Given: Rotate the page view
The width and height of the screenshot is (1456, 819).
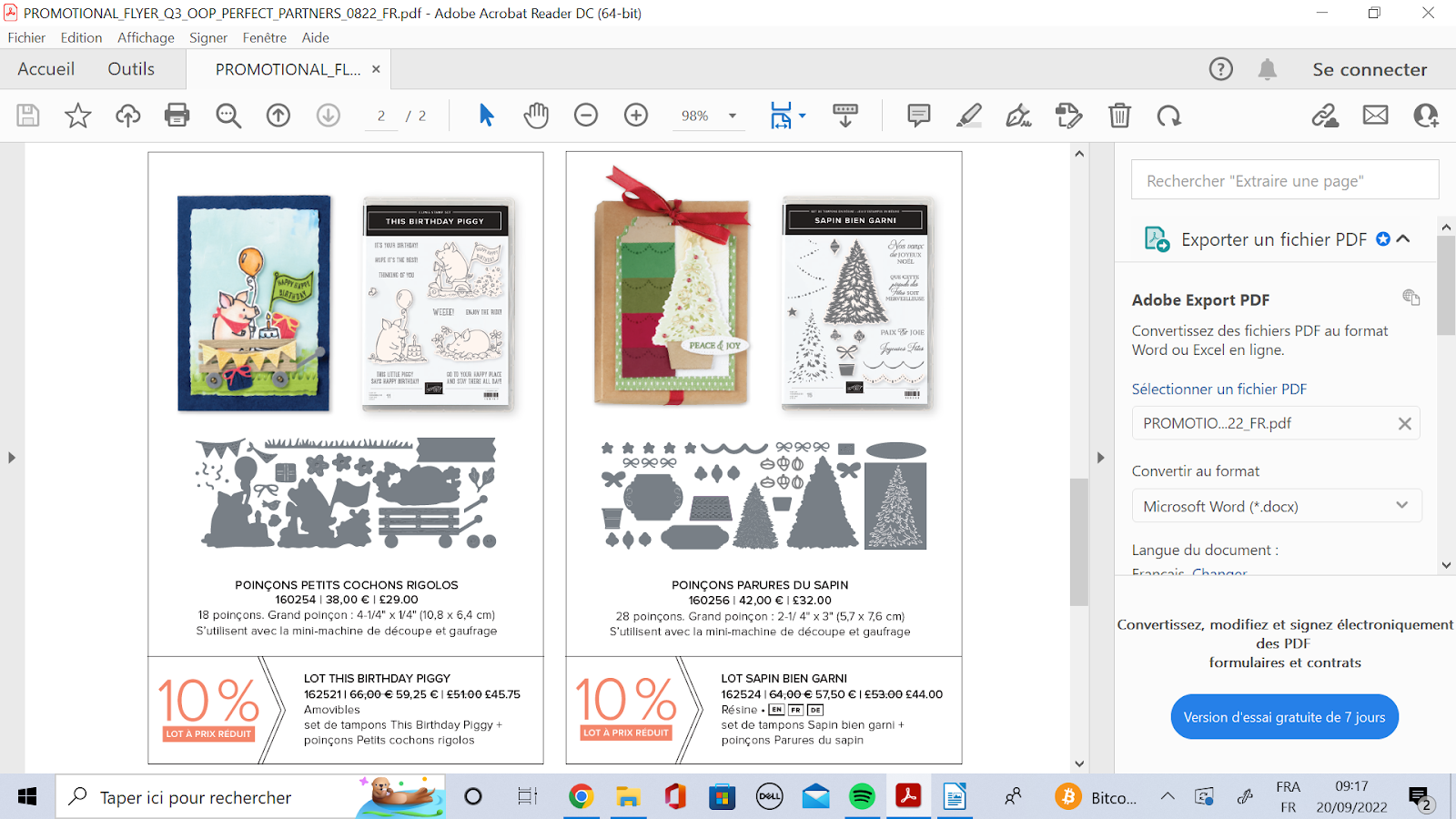Looking at the screenshot, I should tap(1169, 116).
